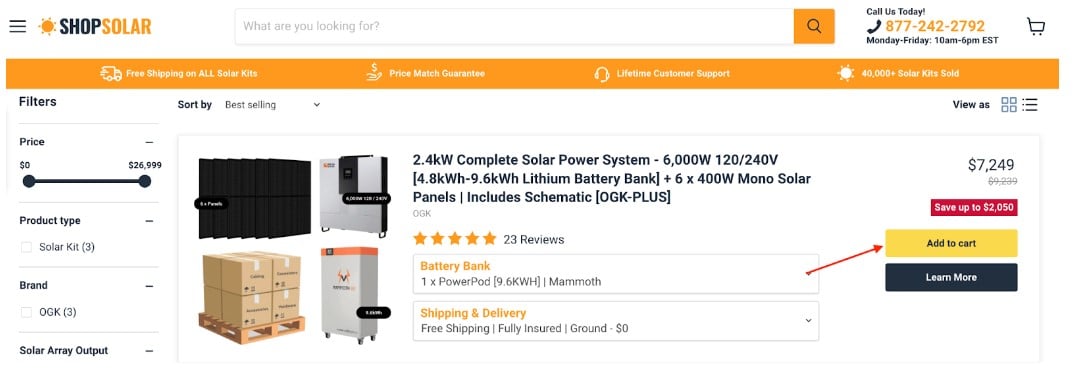Collapse the Price filter section
The height and width of the screenshot is (381, 1075).
[x=149, y=142]
